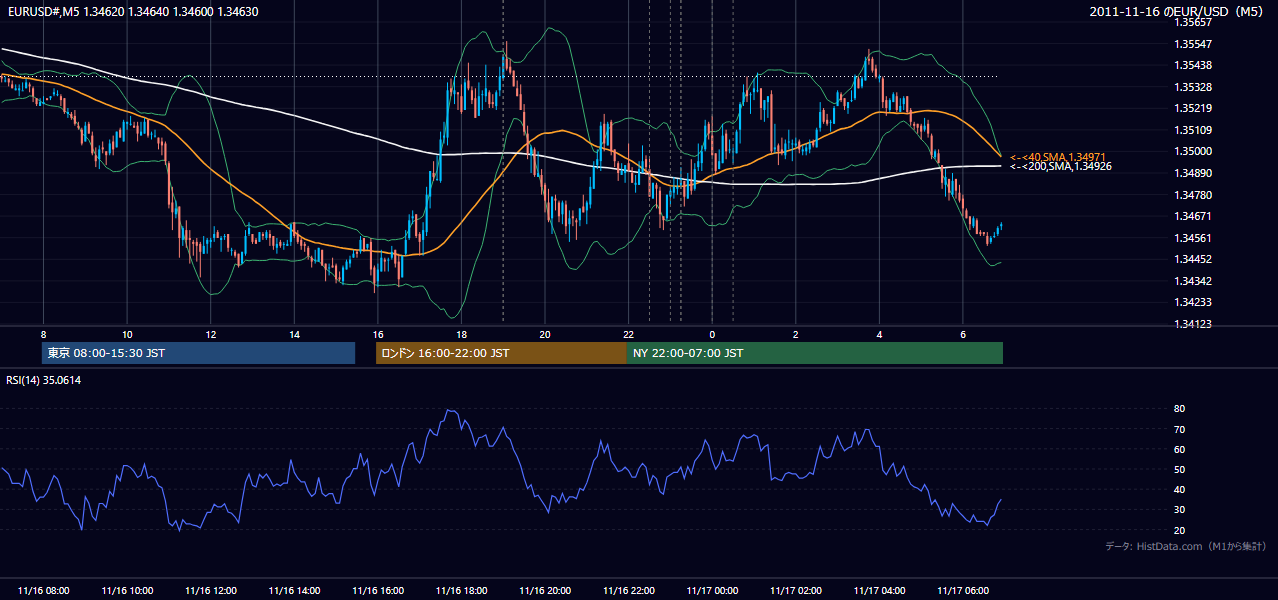Click price axis label 1.34561
1278x600 pixels.
pos(1193,238)
